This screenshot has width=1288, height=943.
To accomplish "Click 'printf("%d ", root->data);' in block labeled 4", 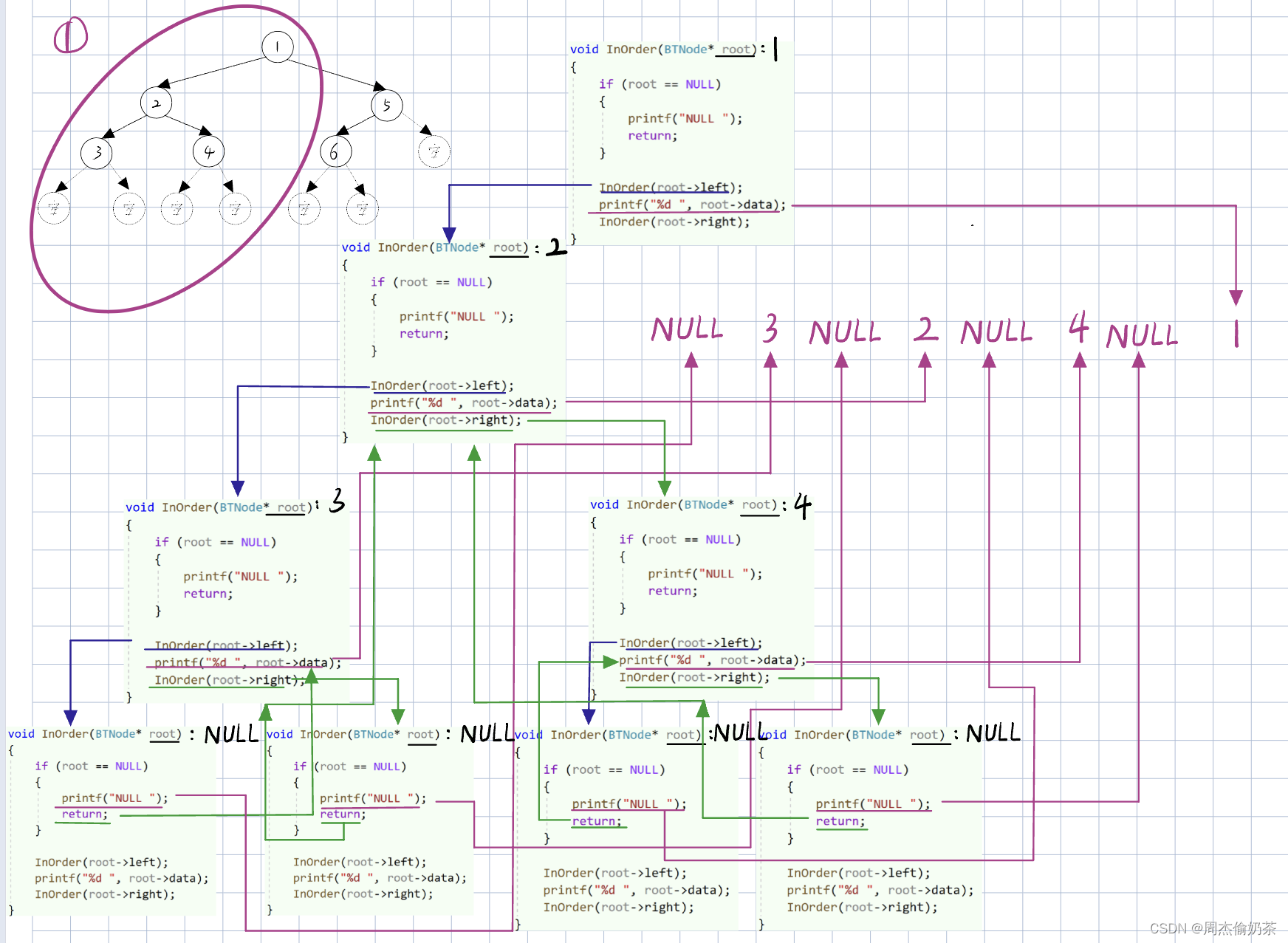I will click(713, 660).
